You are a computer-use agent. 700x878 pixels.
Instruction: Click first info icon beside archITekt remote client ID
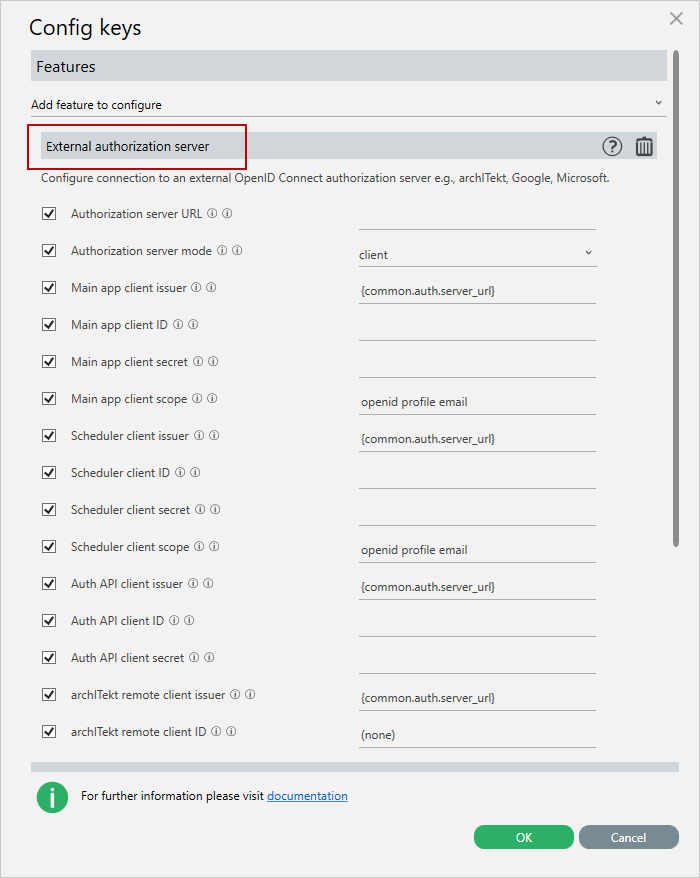click(216, 731)
